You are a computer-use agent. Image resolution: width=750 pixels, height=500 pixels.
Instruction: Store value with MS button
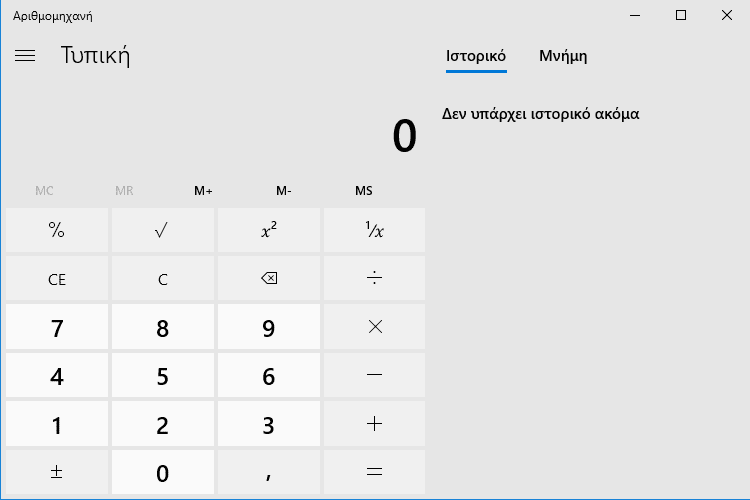364,190
